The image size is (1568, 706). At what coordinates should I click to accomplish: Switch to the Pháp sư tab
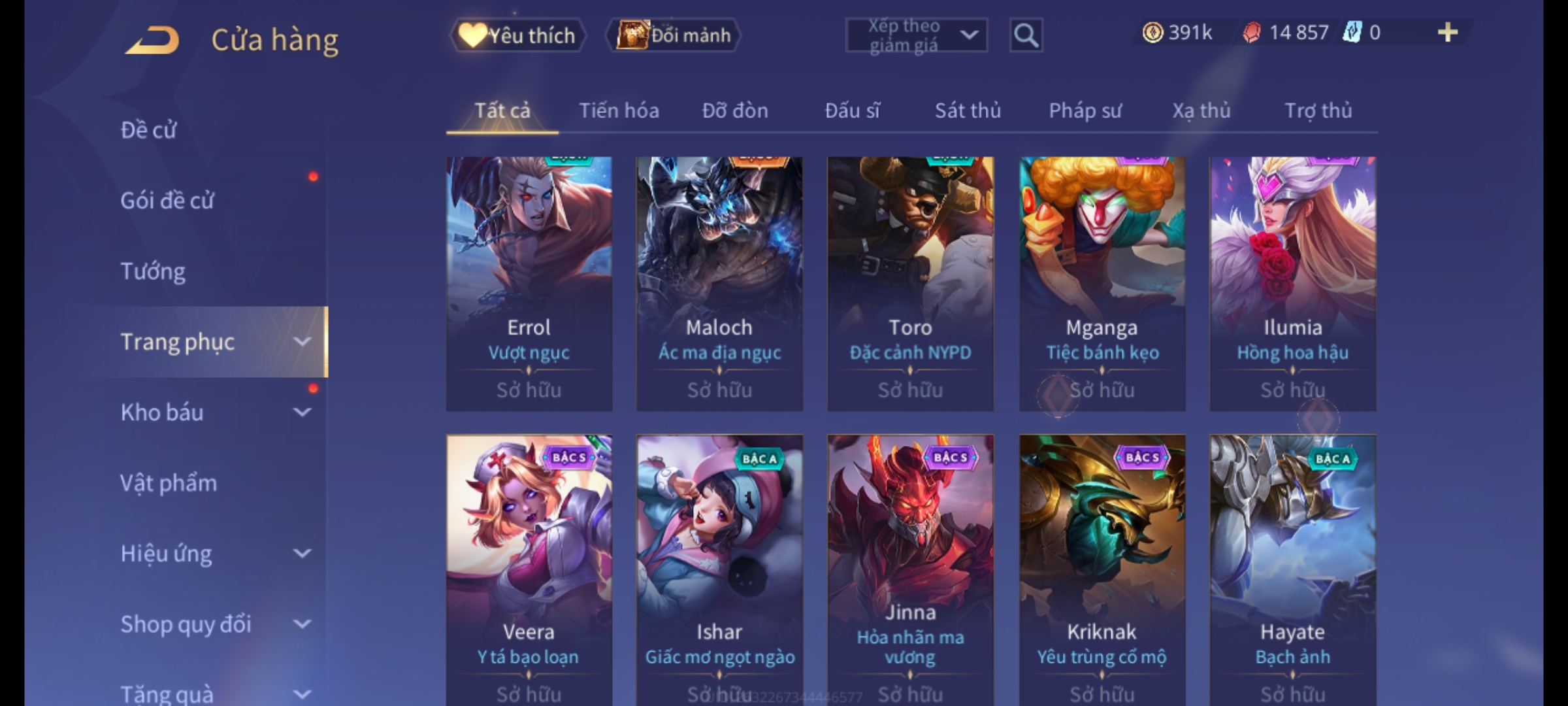(1085, 110)
